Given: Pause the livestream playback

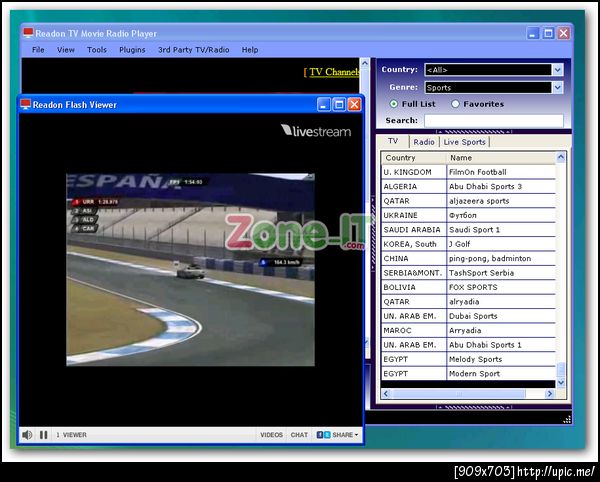Looking at the screenshot, I should tap(44, 435).
